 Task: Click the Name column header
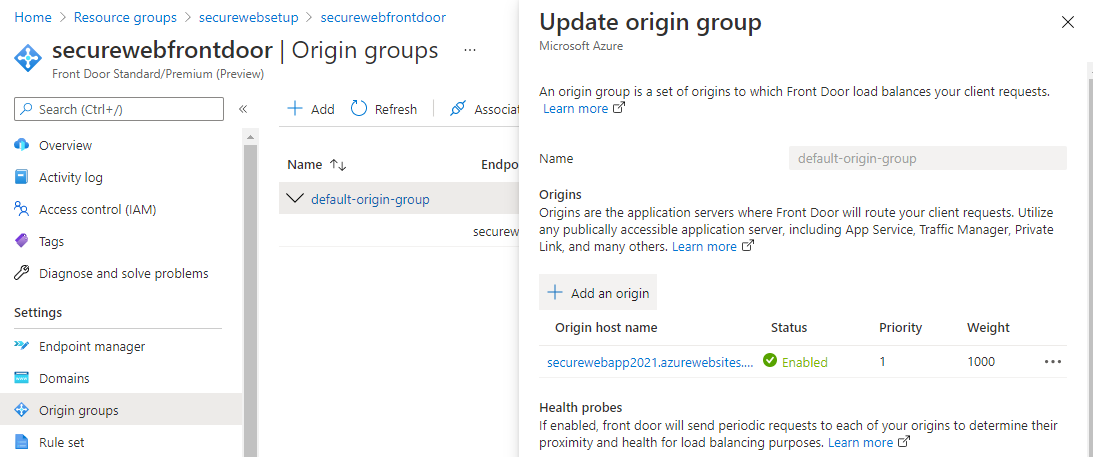[x=305, y=165]
